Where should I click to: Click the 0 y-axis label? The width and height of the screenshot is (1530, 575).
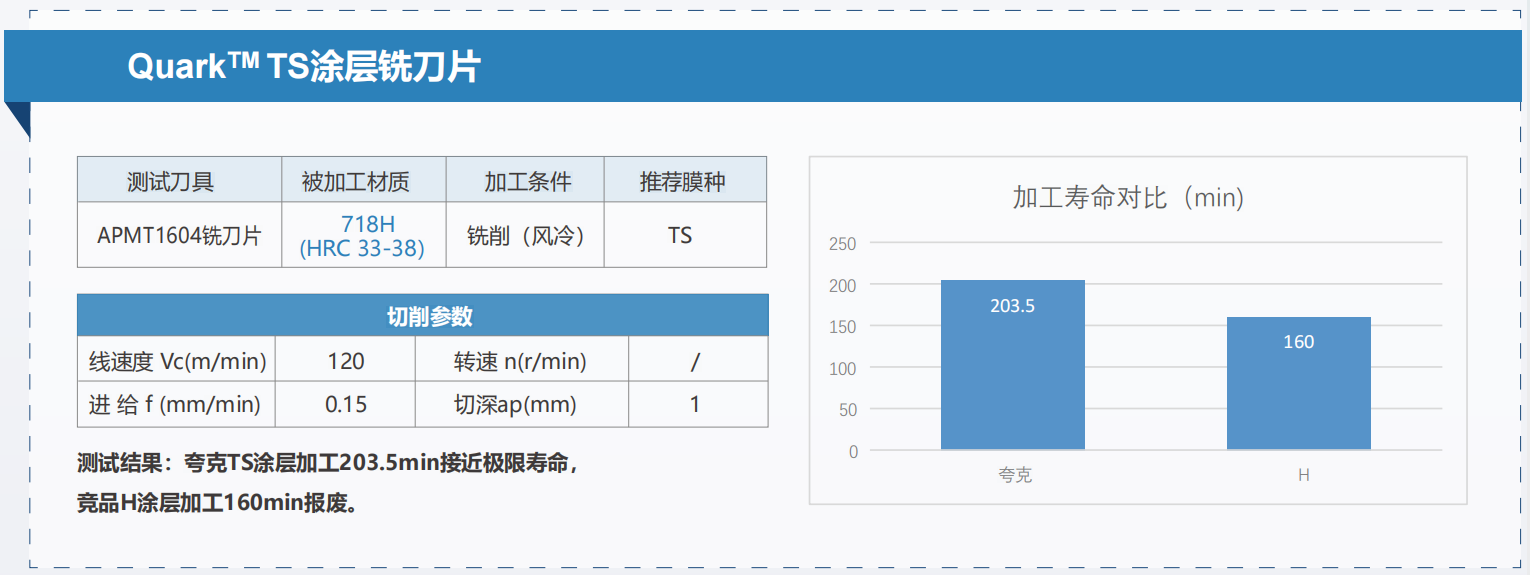tap(853, 451)
